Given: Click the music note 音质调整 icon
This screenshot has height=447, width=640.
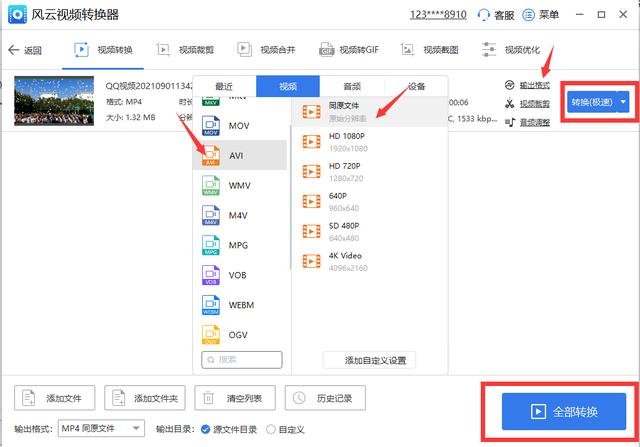Looking at the screenshot, I should point(510,122).
